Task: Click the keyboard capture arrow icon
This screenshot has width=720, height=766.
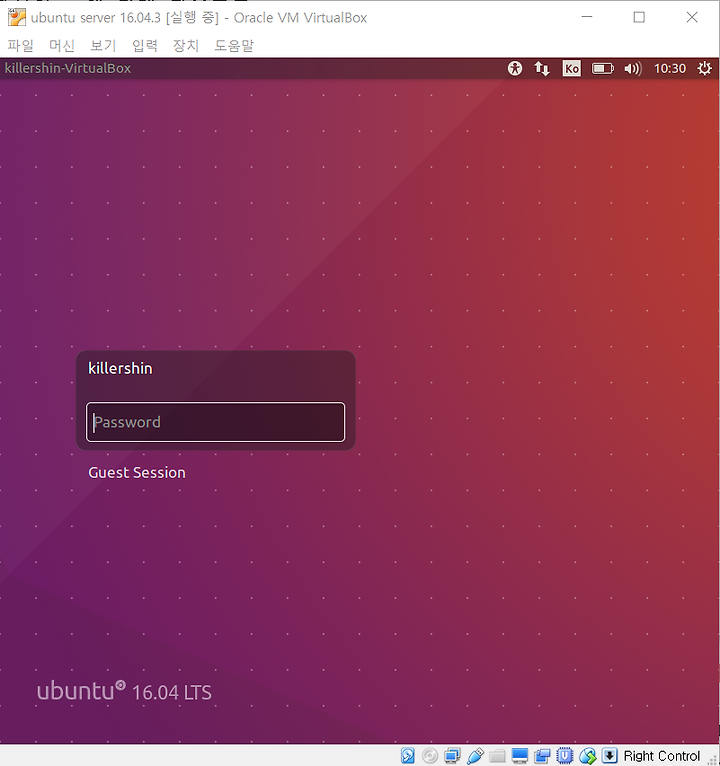Action: 610,756
